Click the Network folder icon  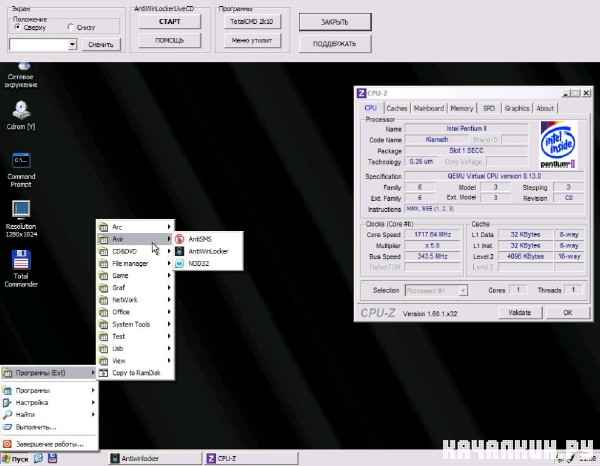click(x=103, y=300)
